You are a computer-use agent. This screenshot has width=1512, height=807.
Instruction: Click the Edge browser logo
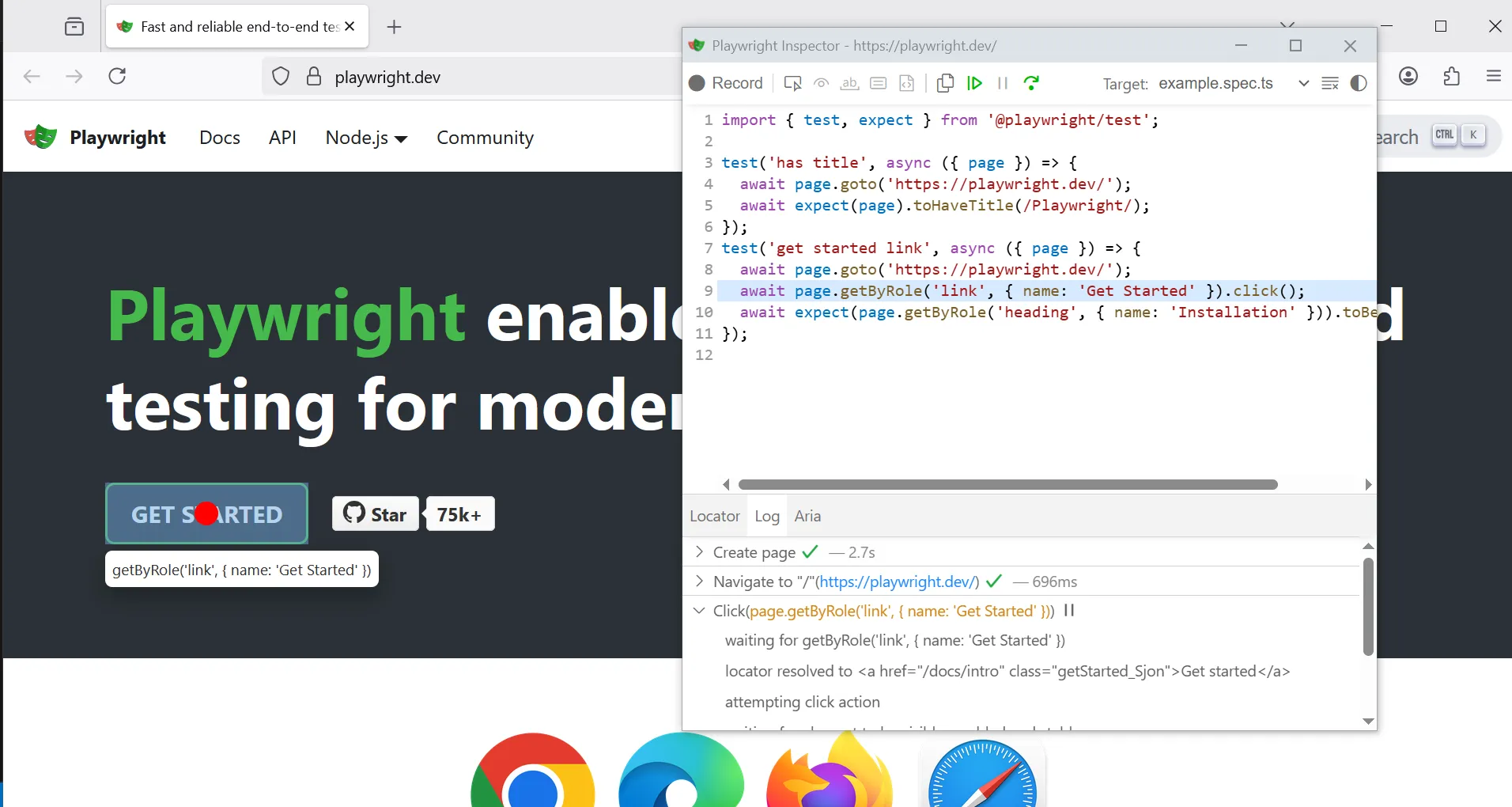pos(681,771)
